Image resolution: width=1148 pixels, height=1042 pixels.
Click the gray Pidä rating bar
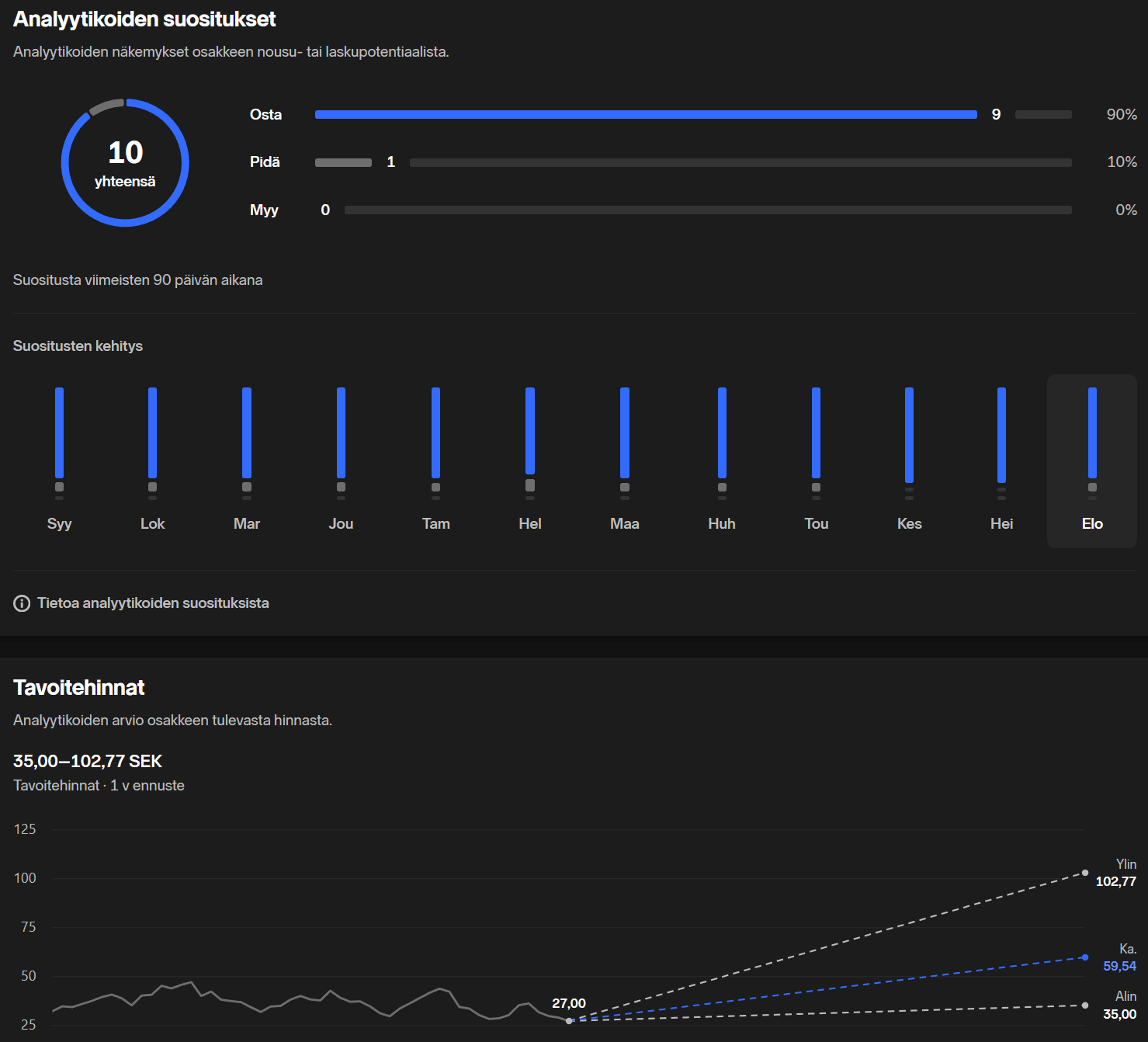[343, 162]
